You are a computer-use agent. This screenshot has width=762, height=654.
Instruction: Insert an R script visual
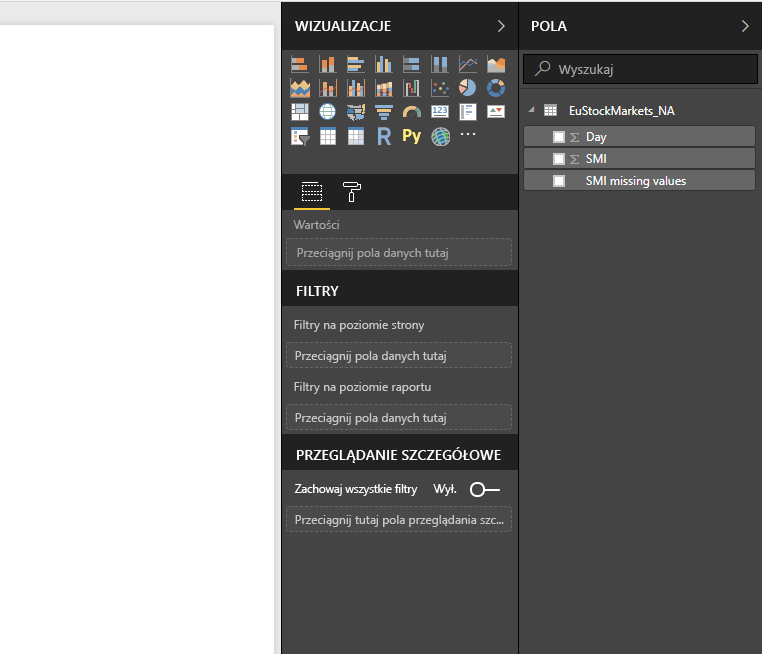coord(383,137)
